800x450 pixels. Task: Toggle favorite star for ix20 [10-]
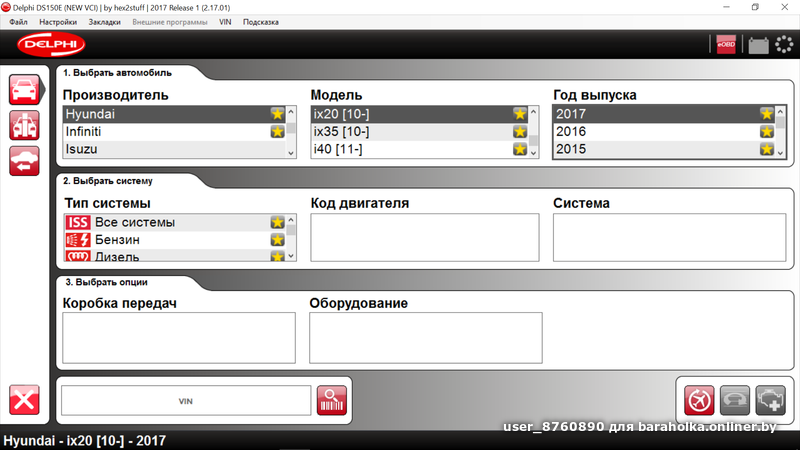pyautogui.click(x=519, y=114)
